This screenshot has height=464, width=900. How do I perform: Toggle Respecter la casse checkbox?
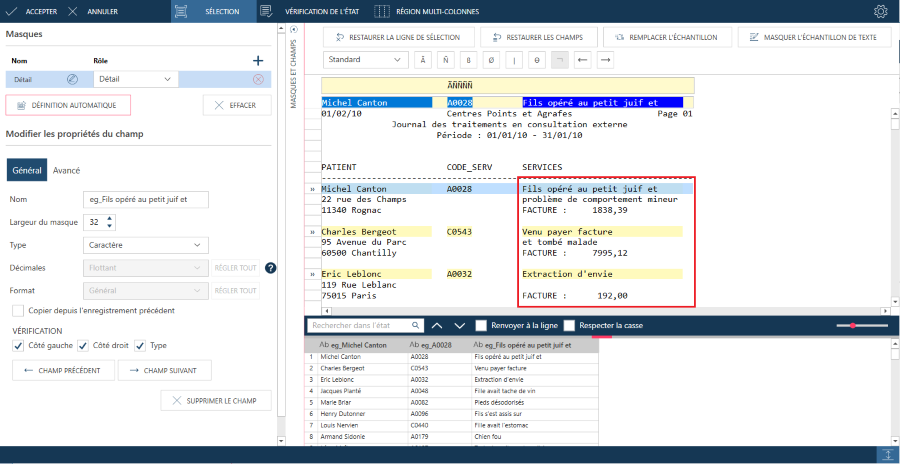click(x=570, y=325)
